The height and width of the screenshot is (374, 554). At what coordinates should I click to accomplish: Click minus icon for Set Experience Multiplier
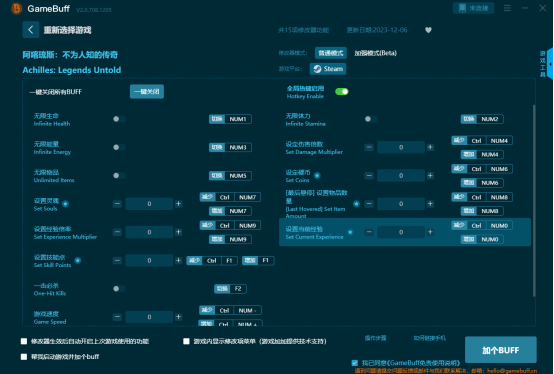click(x=117, y=232)
